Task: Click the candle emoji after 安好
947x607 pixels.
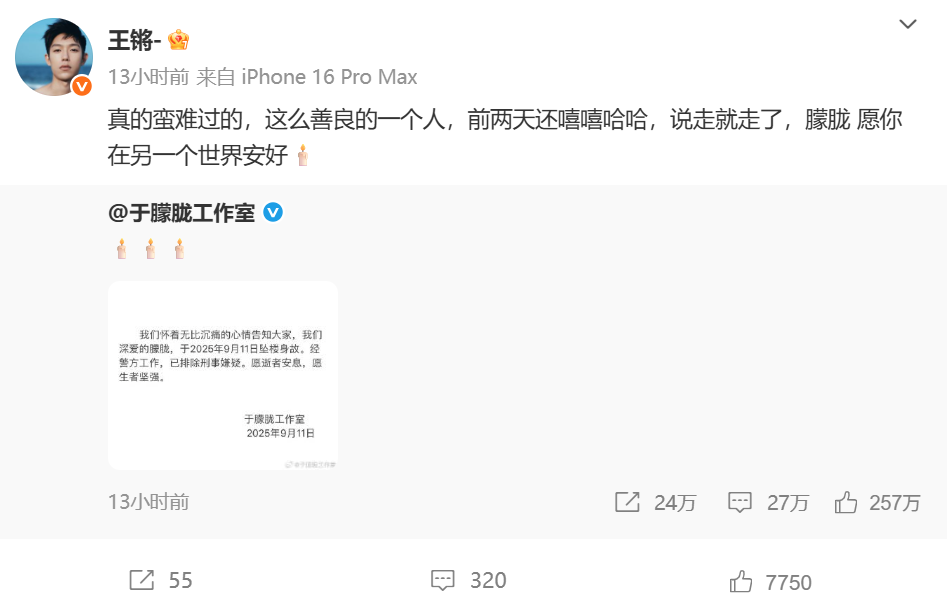Action: pos(303,155)
